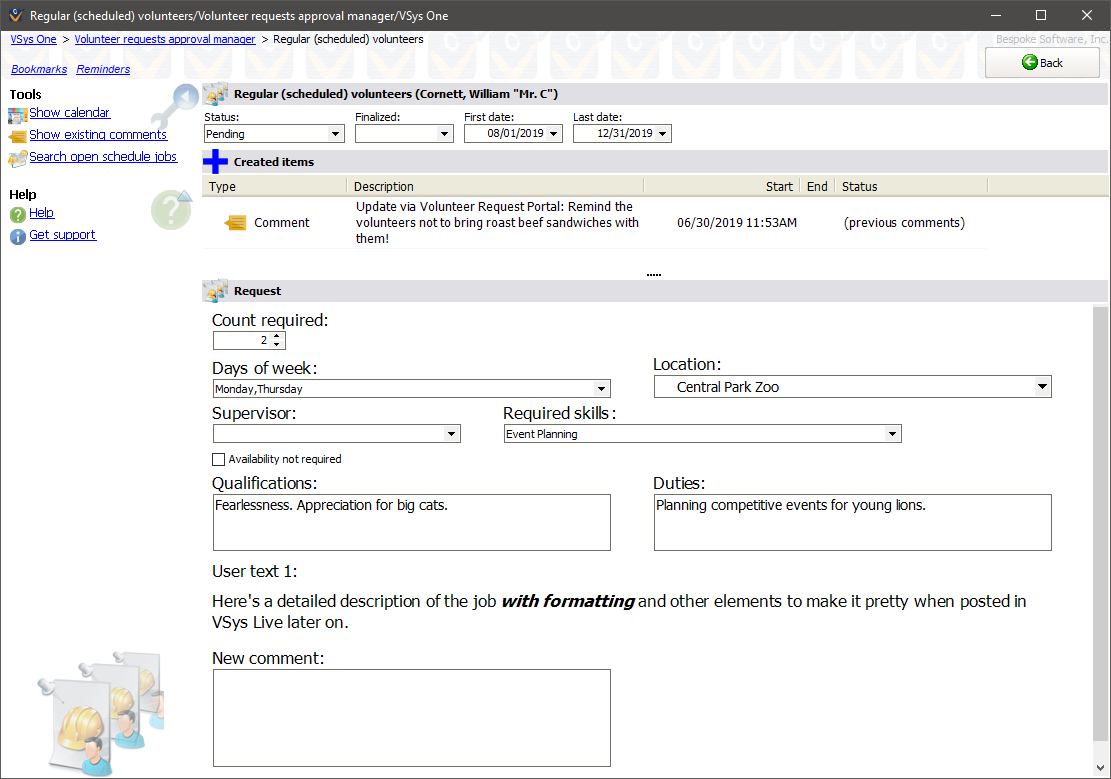The height and width of the screenshot is (779, 1111).
Task: Click the Show calendar icon
Action: coord(18,114)
